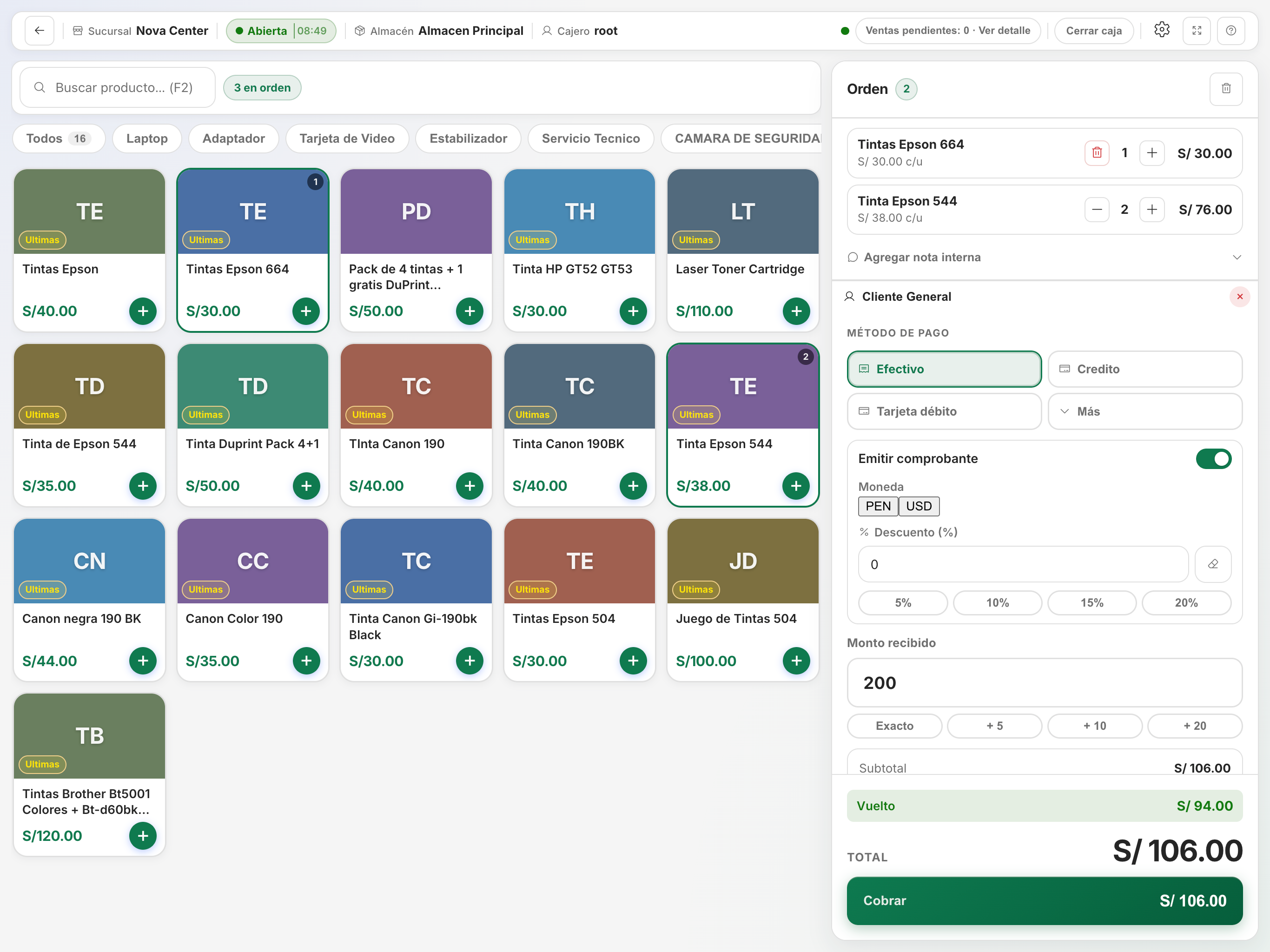Screen dimensions: 1270x952
Task: Clear the discount using the eraser icon
Action: 1213,564
